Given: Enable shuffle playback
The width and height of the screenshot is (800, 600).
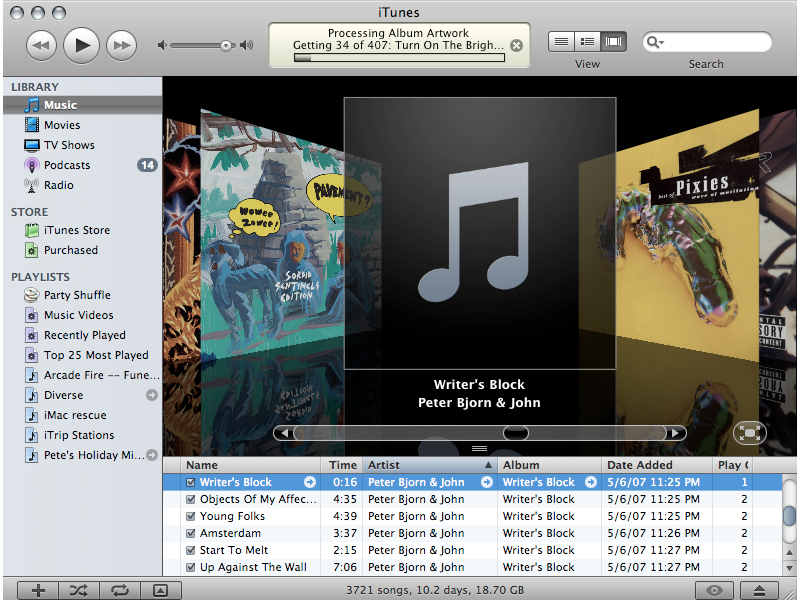Looking at the screenshot, I should click(x=79, y=590).
